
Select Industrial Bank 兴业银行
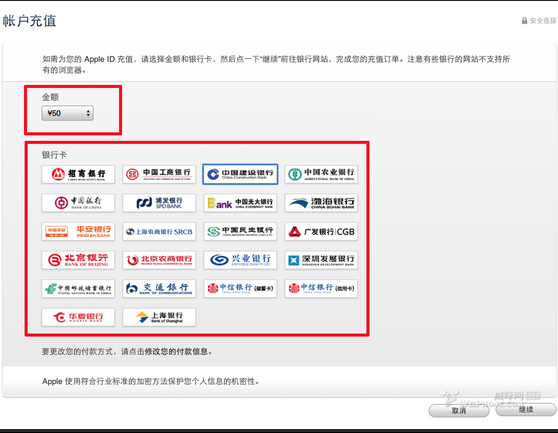240,260
